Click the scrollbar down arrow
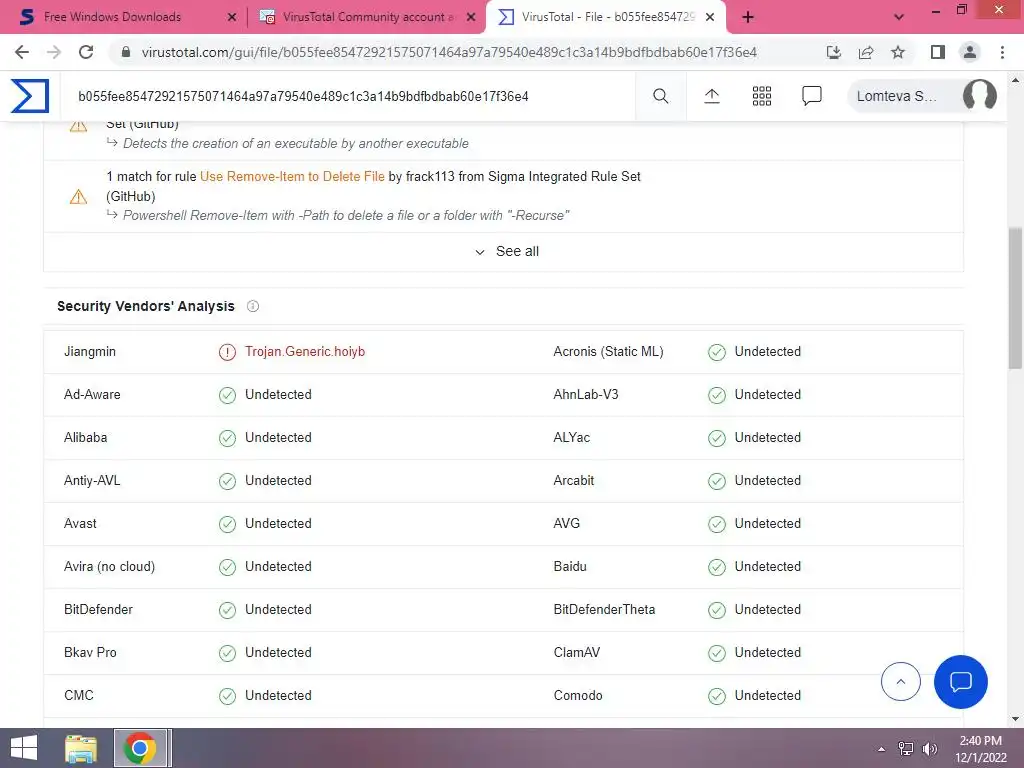Viewport: 1024px width, 768px height. coord(1015,719)
